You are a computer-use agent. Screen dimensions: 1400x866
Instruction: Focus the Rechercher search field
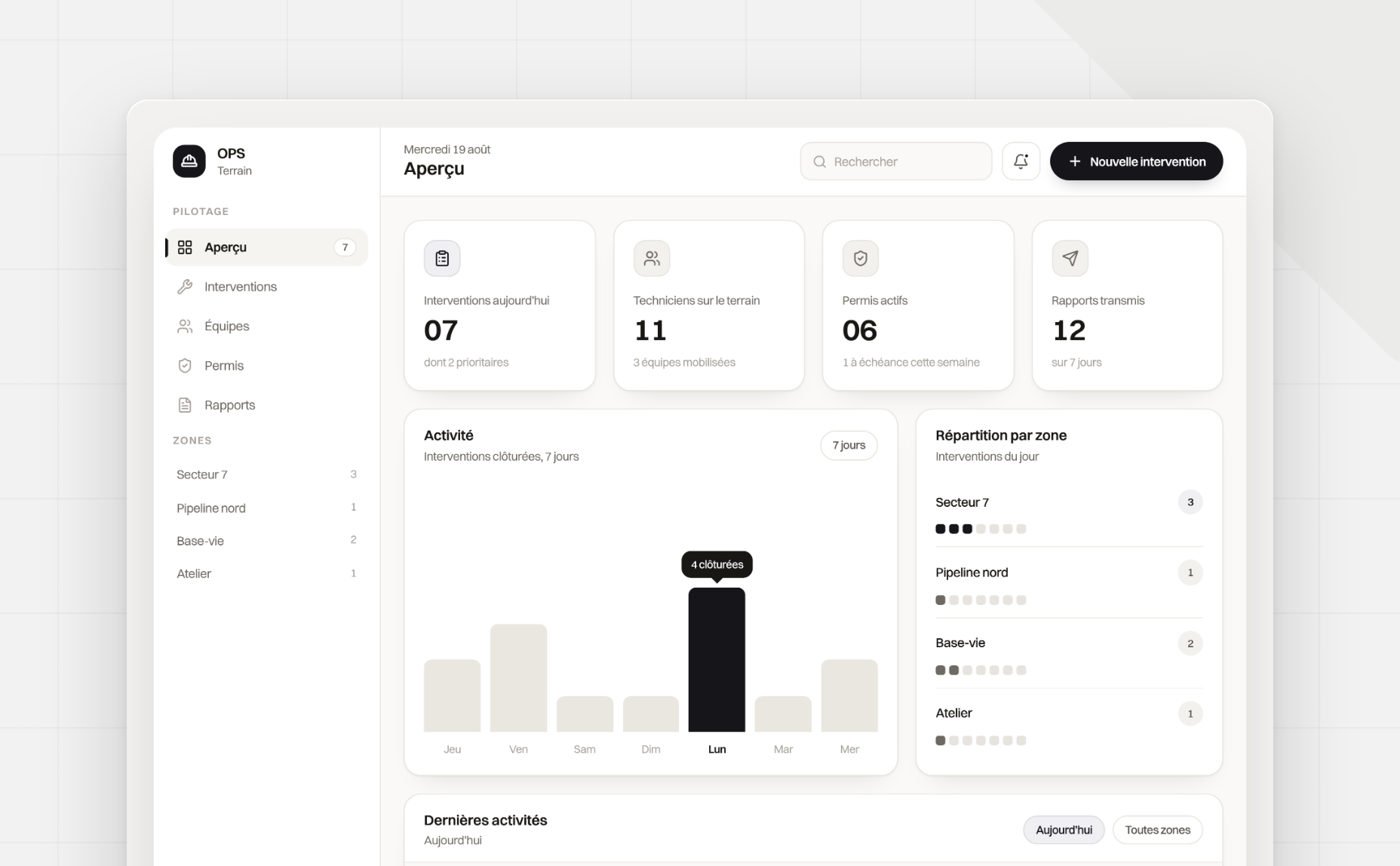coord(896,161)
